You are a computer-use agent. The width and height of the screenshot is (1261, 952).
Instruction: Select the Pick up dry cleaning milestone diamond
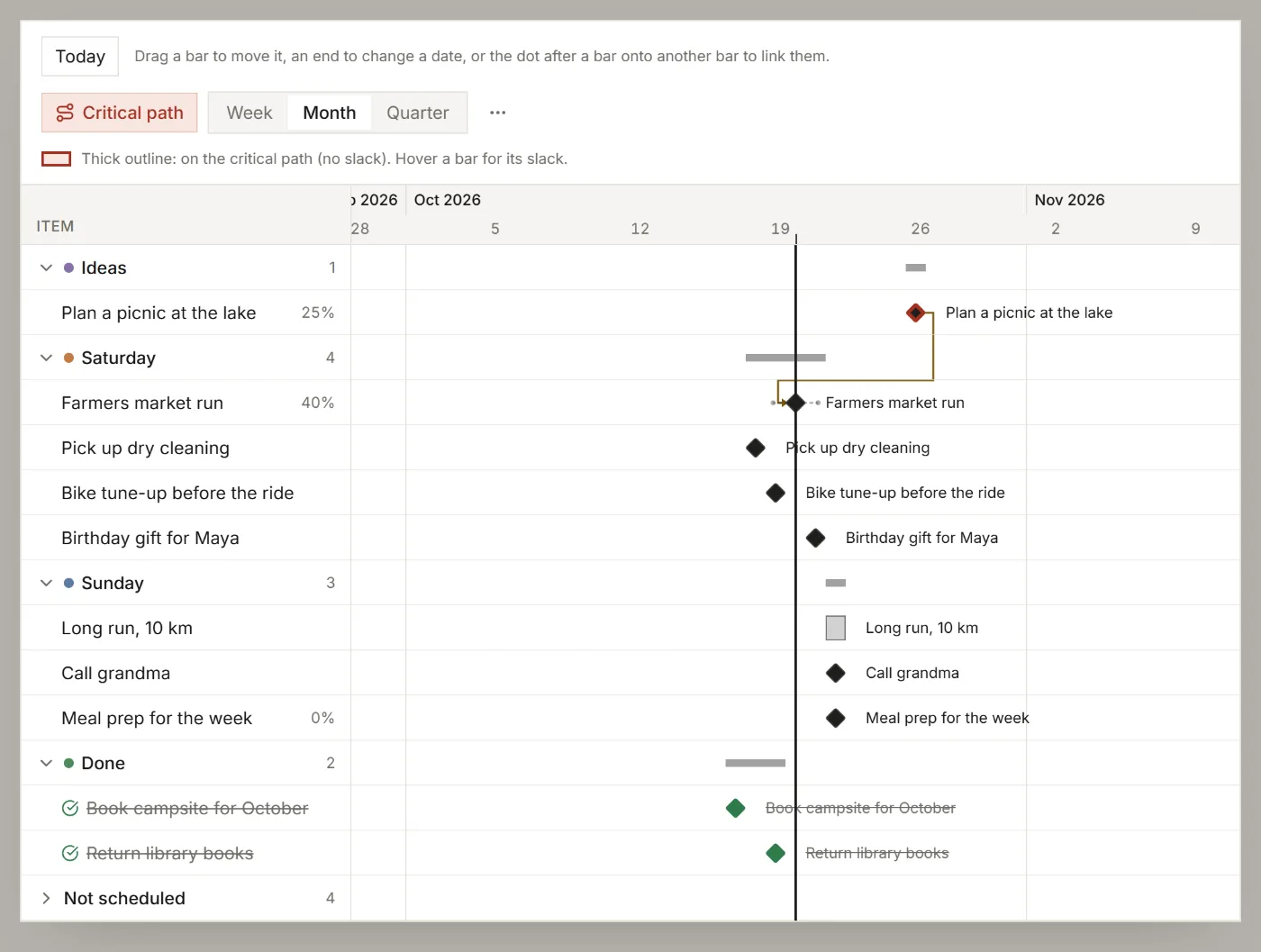(x=756, y=448)
